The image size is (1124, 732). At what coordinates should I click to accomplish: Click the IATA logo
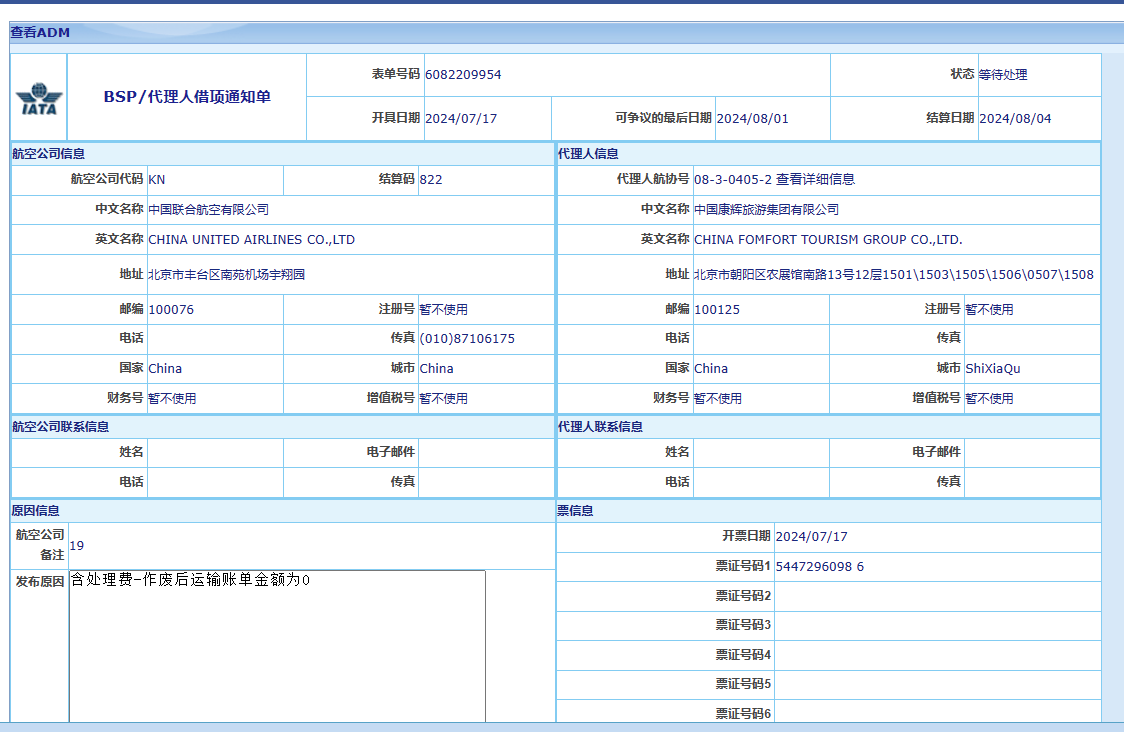click(x=38, y=98)
